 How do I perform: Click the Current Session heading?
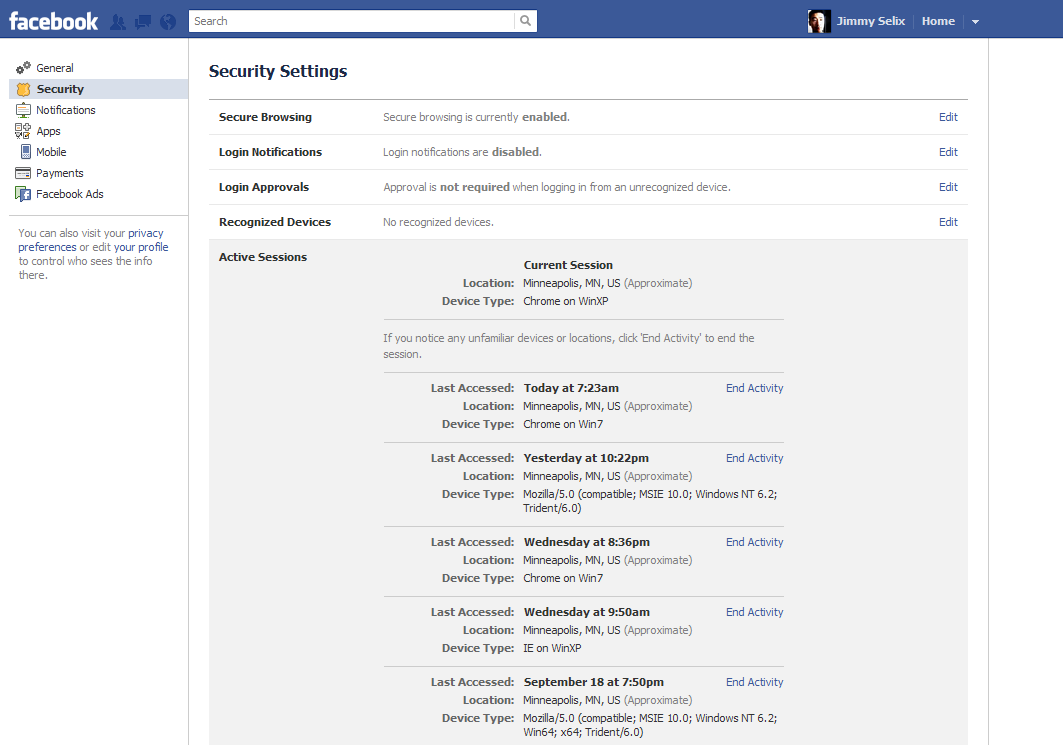point(568,265)
